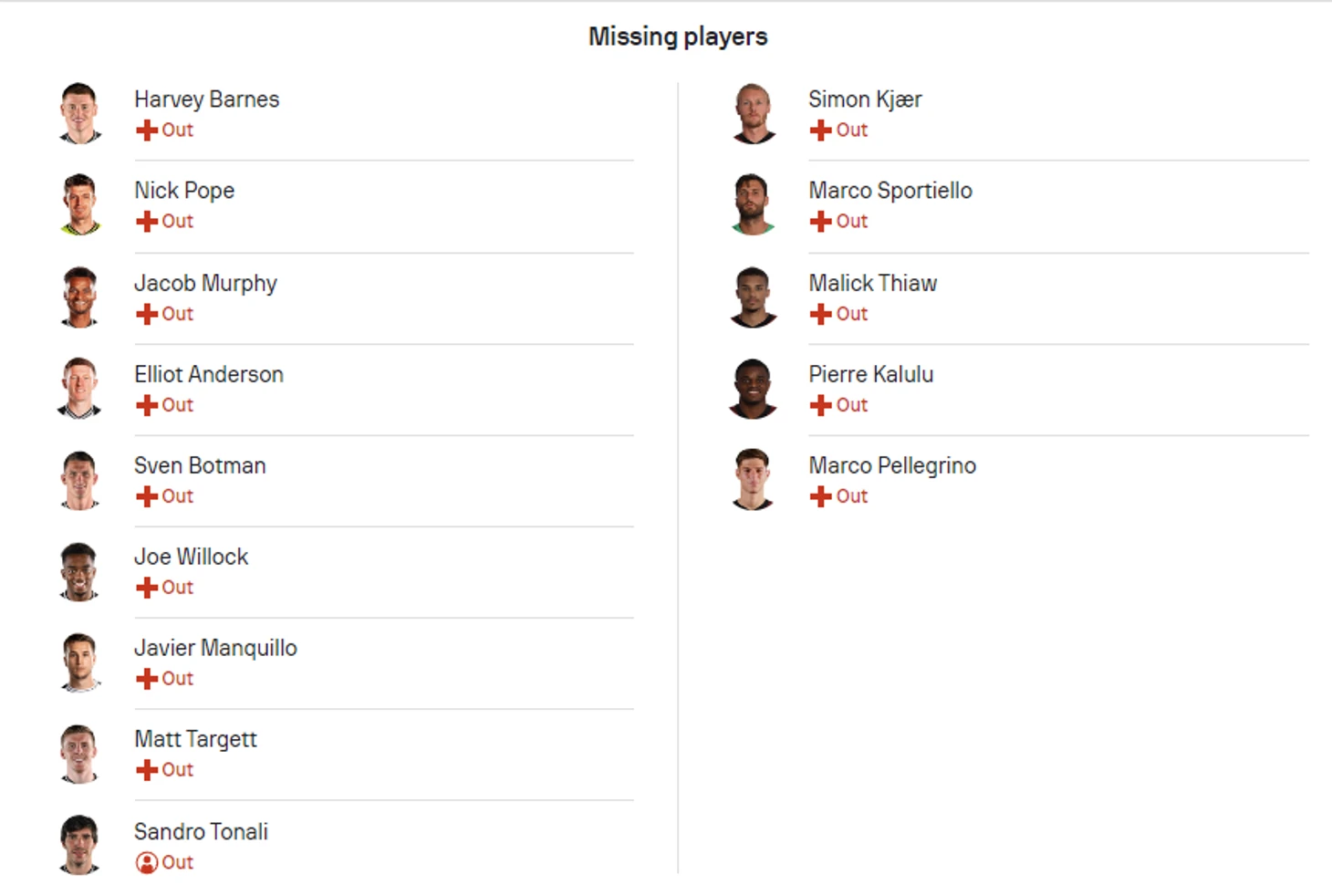Click the red cross icon under Nick Pope

coord(146,222)
